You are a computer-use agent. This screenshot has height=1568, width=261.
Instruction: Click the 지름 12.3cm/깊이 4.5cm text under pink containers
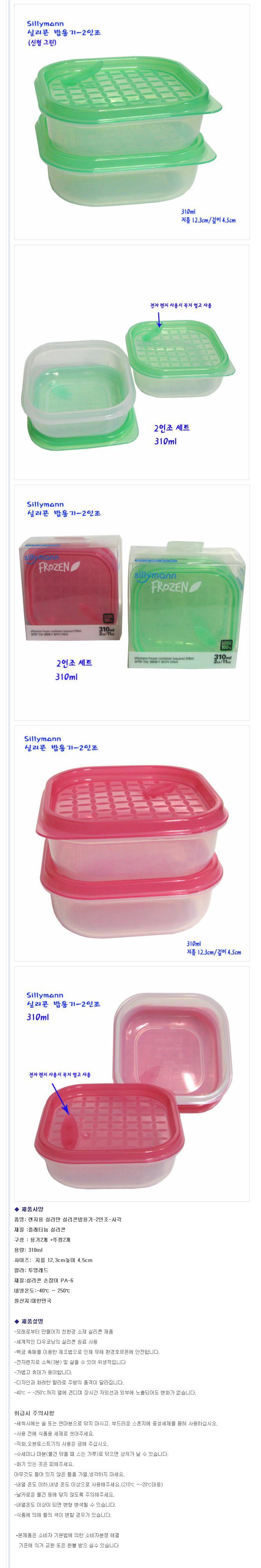click(214, 952)
